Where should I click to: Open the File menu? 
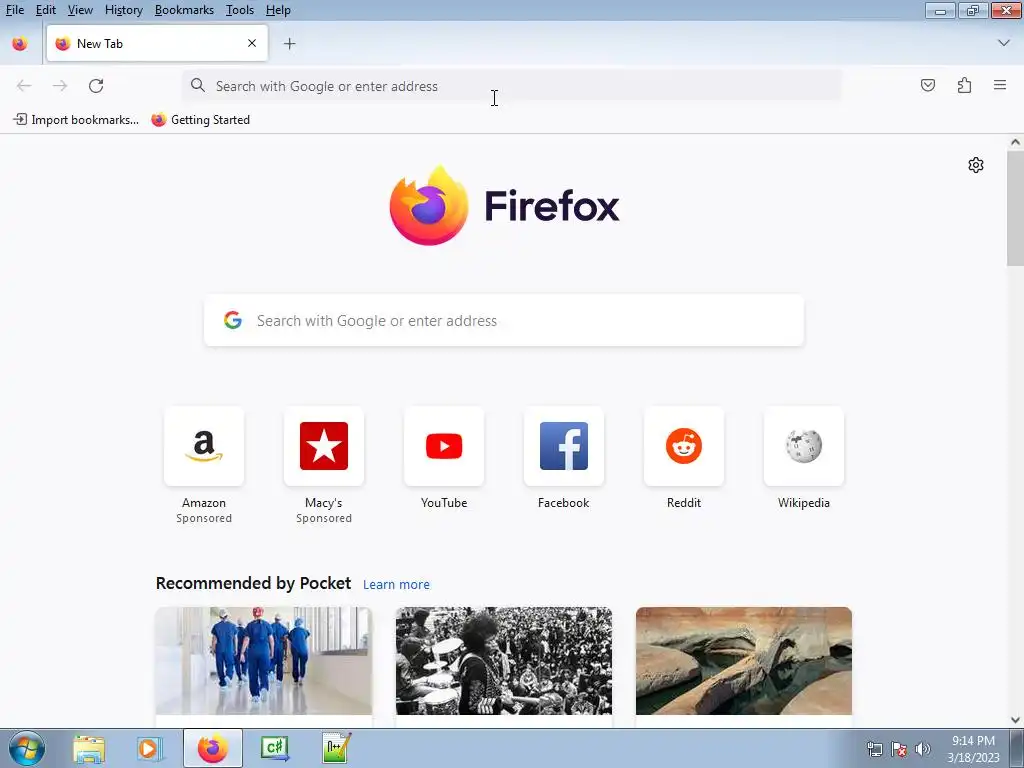(14, 10)
